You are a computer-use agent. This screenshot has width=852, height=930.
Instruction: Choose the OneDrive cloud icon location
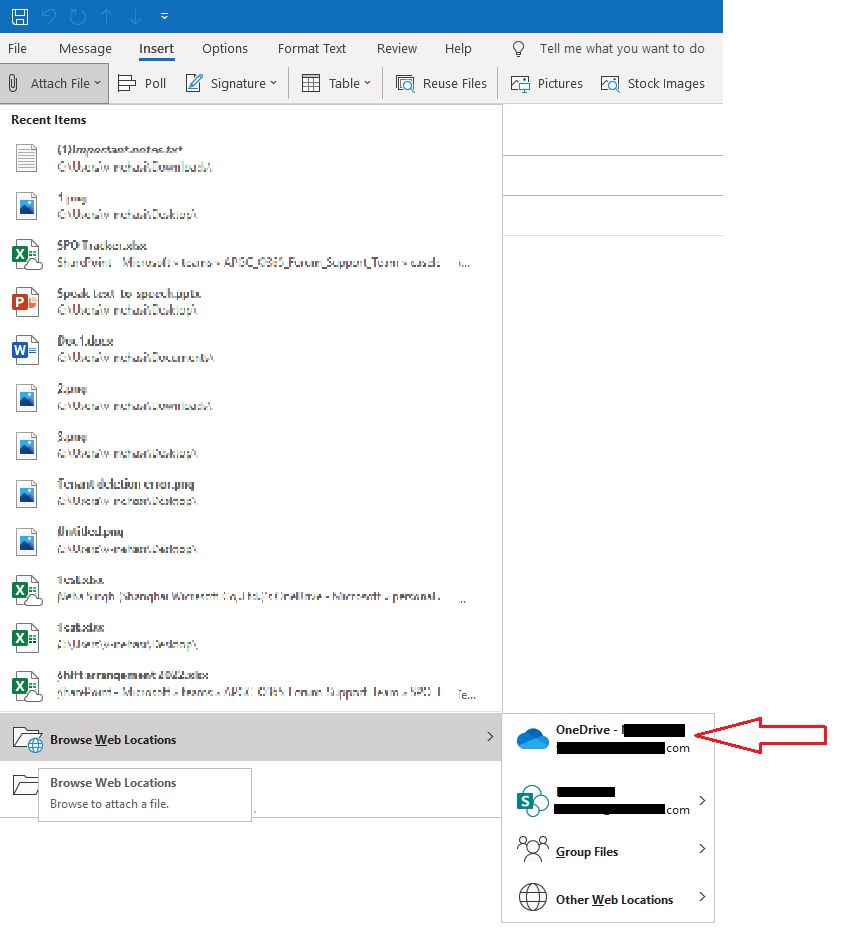point(532,739)
